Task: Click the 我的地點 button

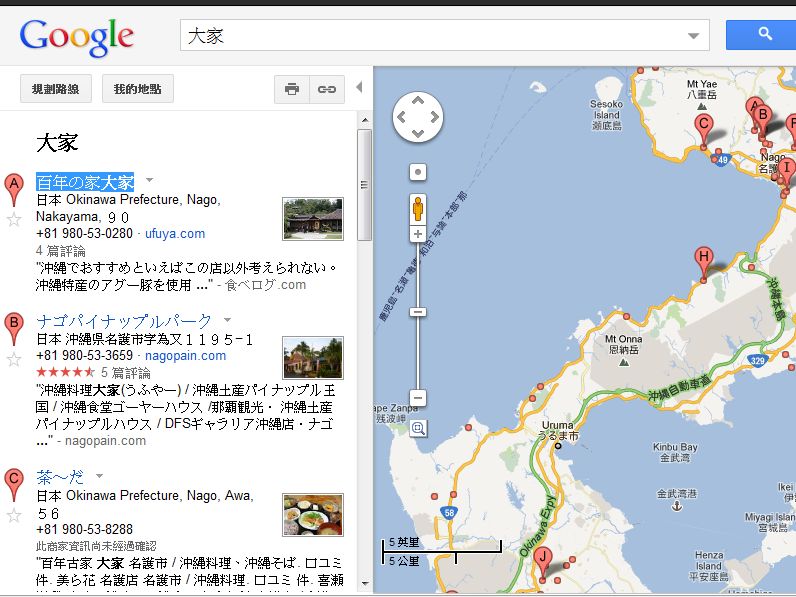Action: click(138, 89)
